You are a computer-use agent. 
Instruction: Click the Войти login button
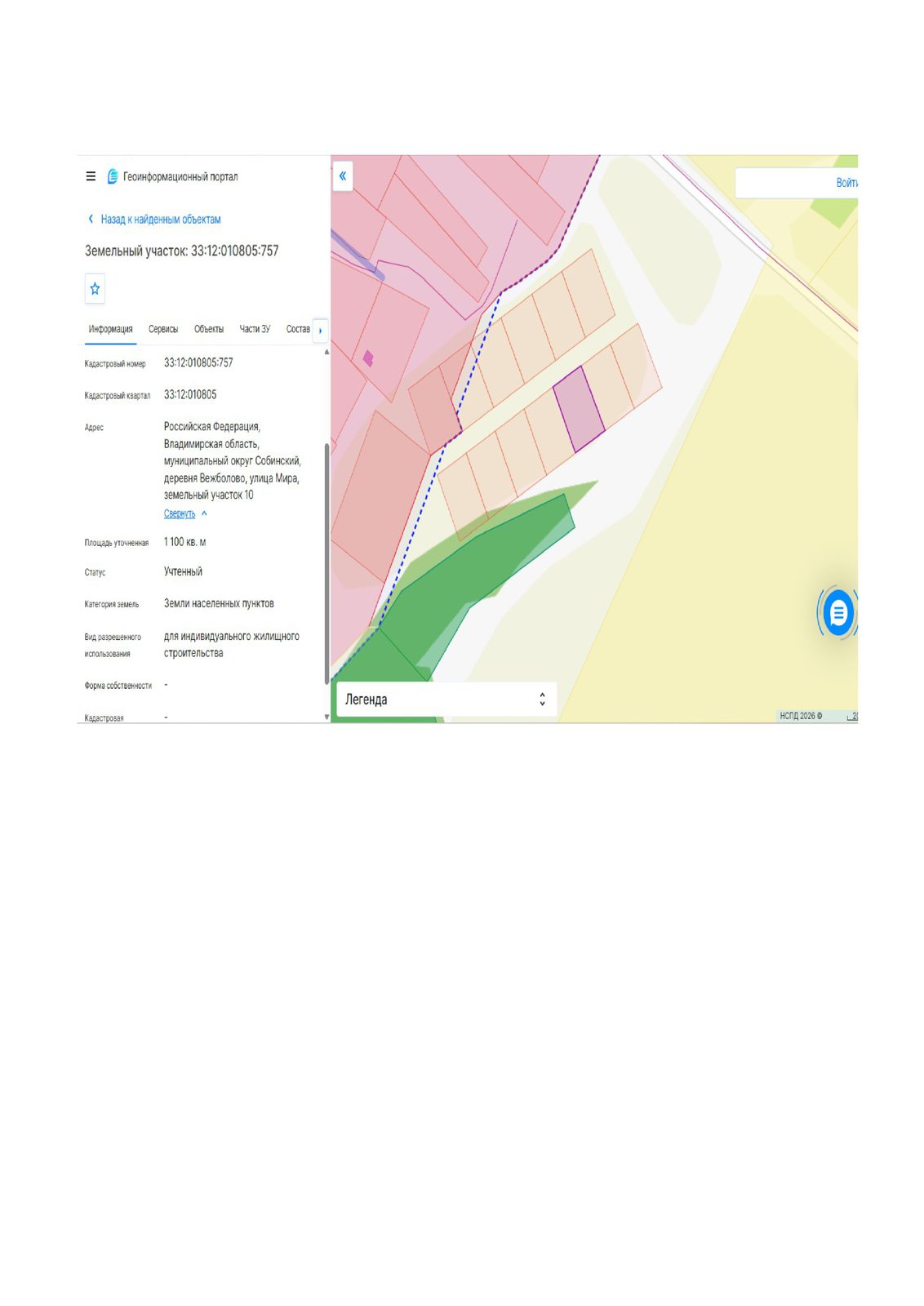(846, 183)
